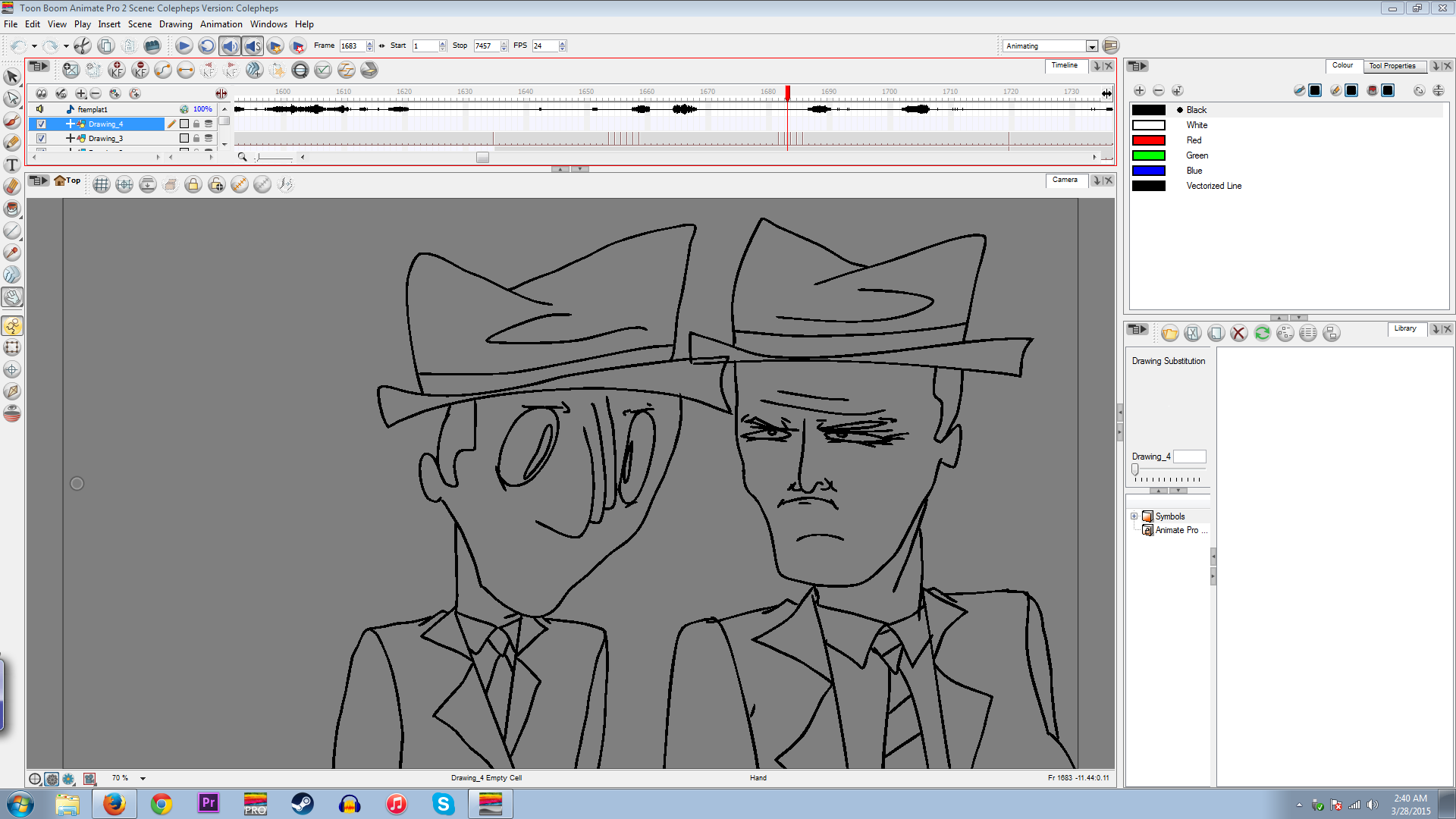Open the Windows menu
Screen dimensions: 1456x819
tap(268, 24)
